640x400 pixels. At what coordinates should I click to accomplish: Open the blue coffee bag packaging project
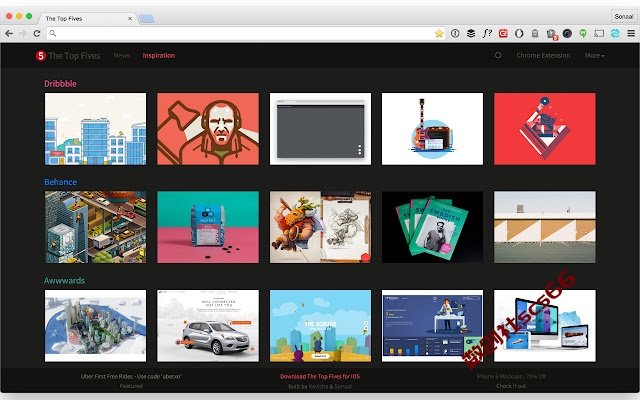click(208, 227)
